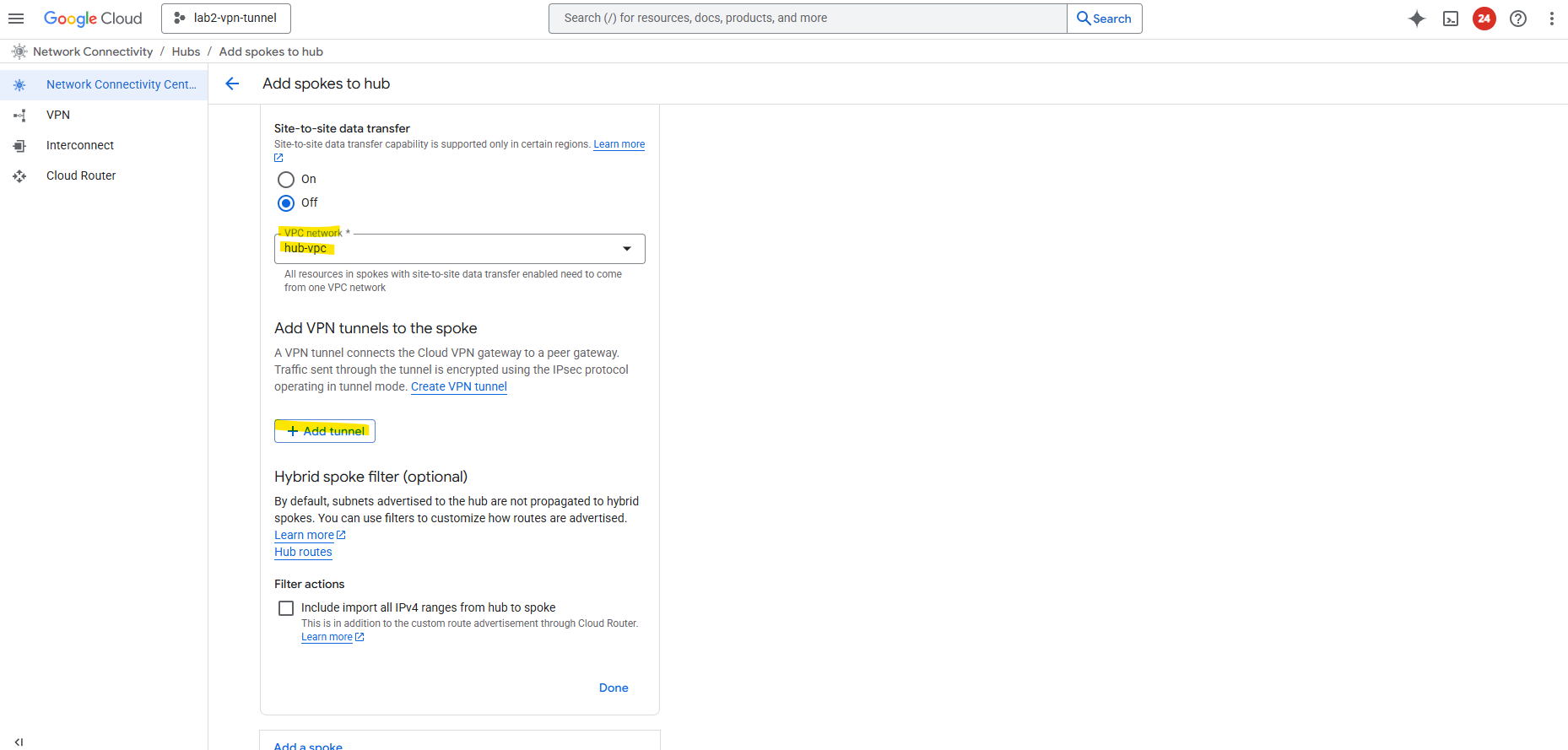Click the back arrow beside Add spokes to hub
The height and width of the screenshot is (750, 1568).
(232, 84)
